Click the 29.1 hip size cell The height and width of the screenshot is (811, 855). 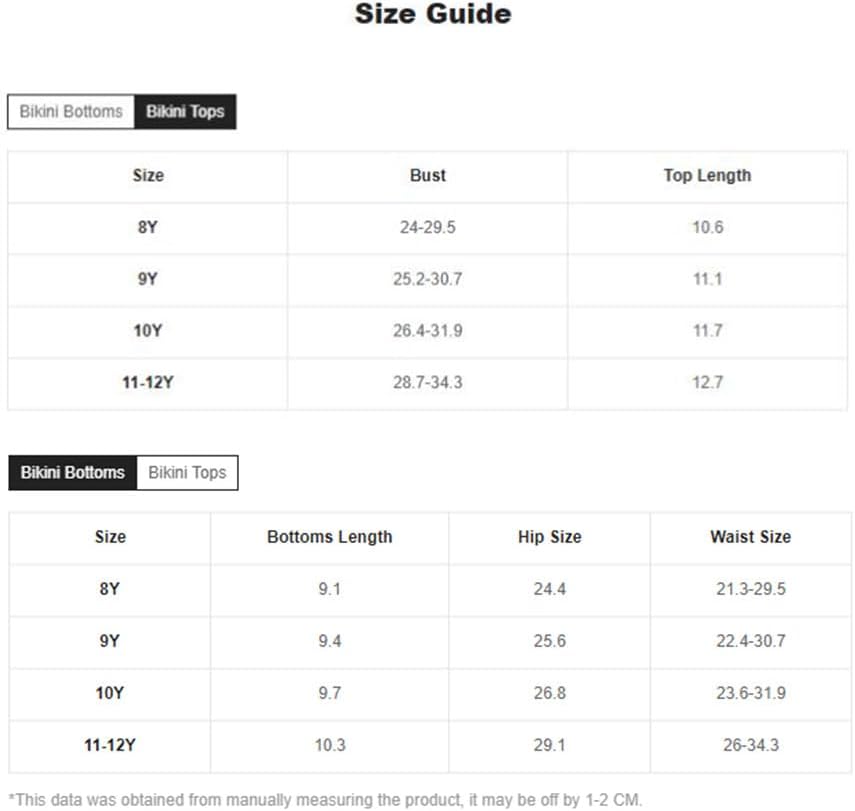pos(549,745)
